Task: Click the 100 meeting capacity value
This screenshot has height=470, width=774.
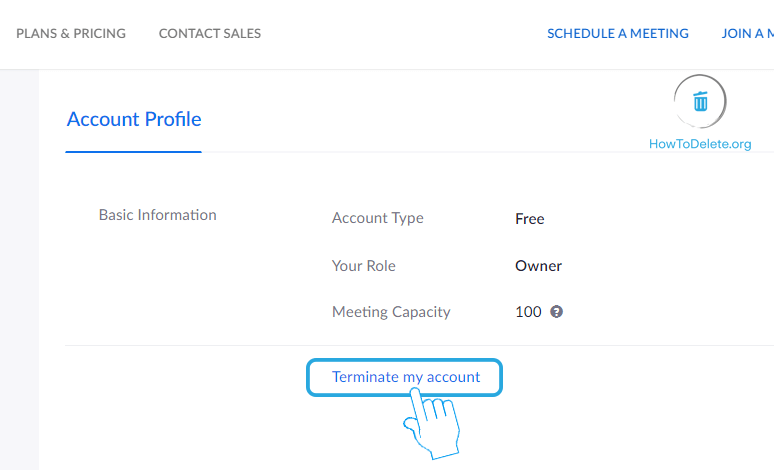Action: (528, 311)
